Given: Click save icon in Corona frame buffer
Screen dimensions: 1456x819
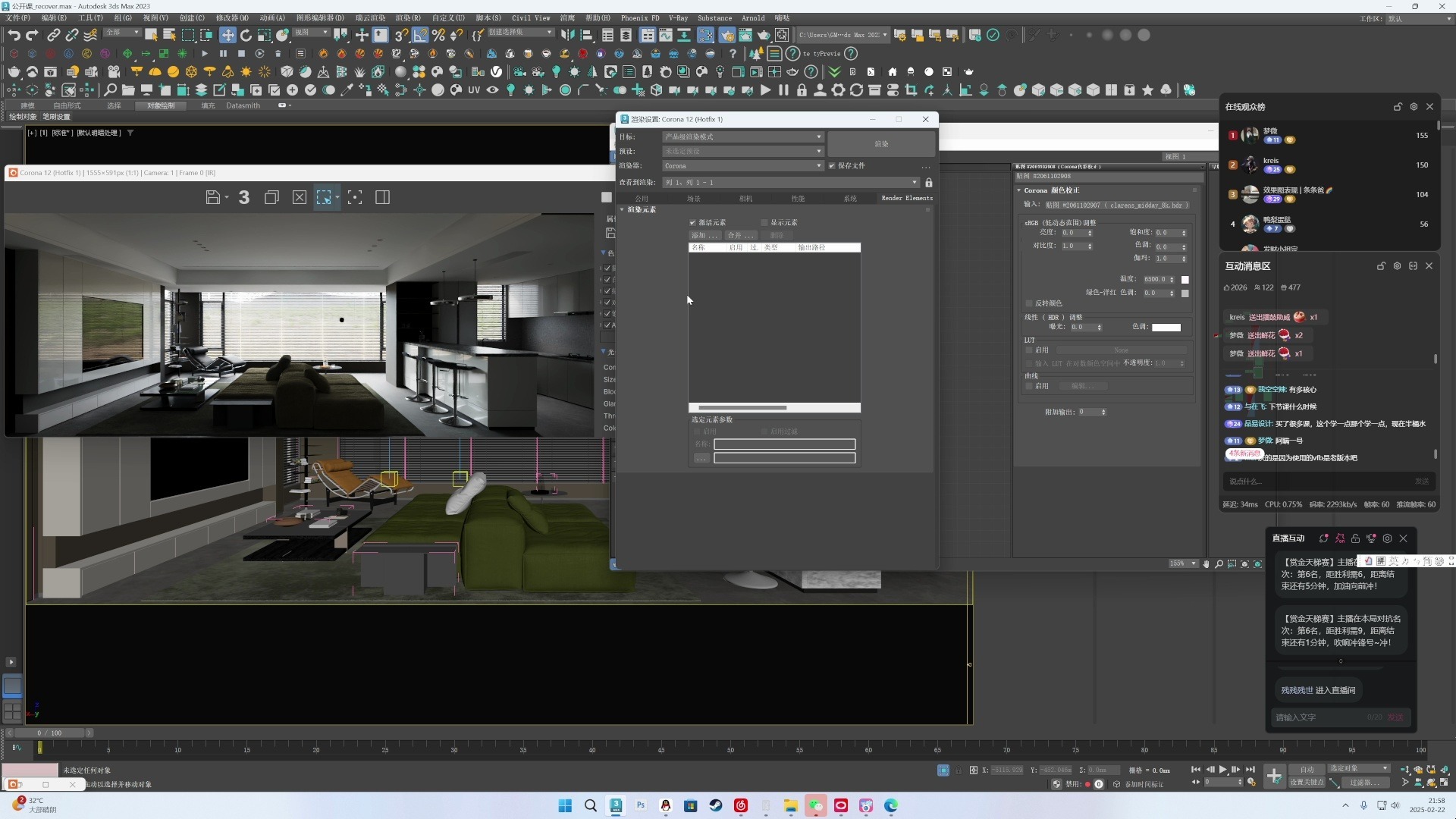Looking at the screenshot, I should tap(213, 197).
